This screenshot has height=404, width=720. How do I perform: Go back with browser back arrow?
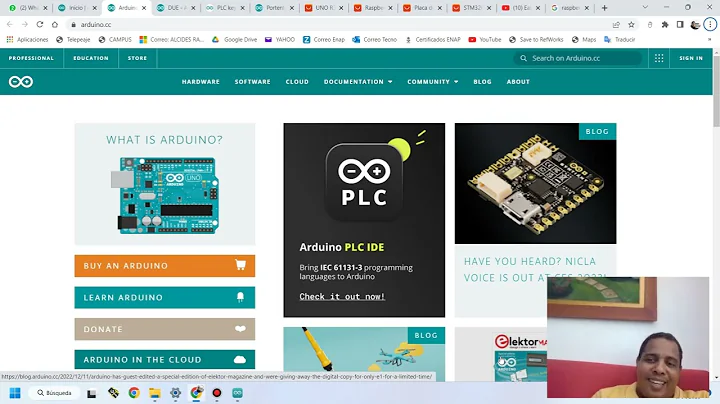click(x=10, y=24)
